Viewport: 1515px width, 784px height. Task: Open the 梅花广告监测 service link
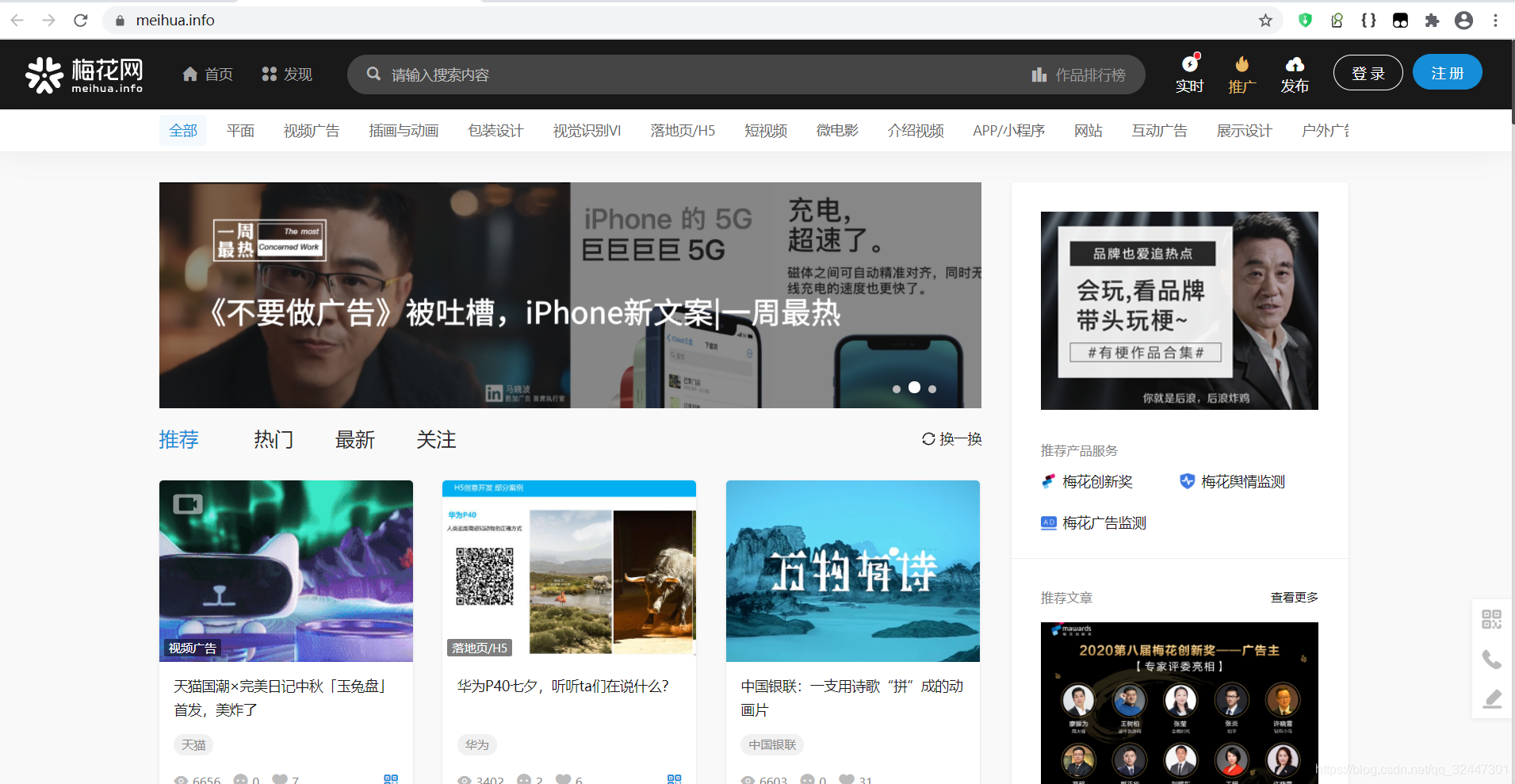pos(1094,523)
